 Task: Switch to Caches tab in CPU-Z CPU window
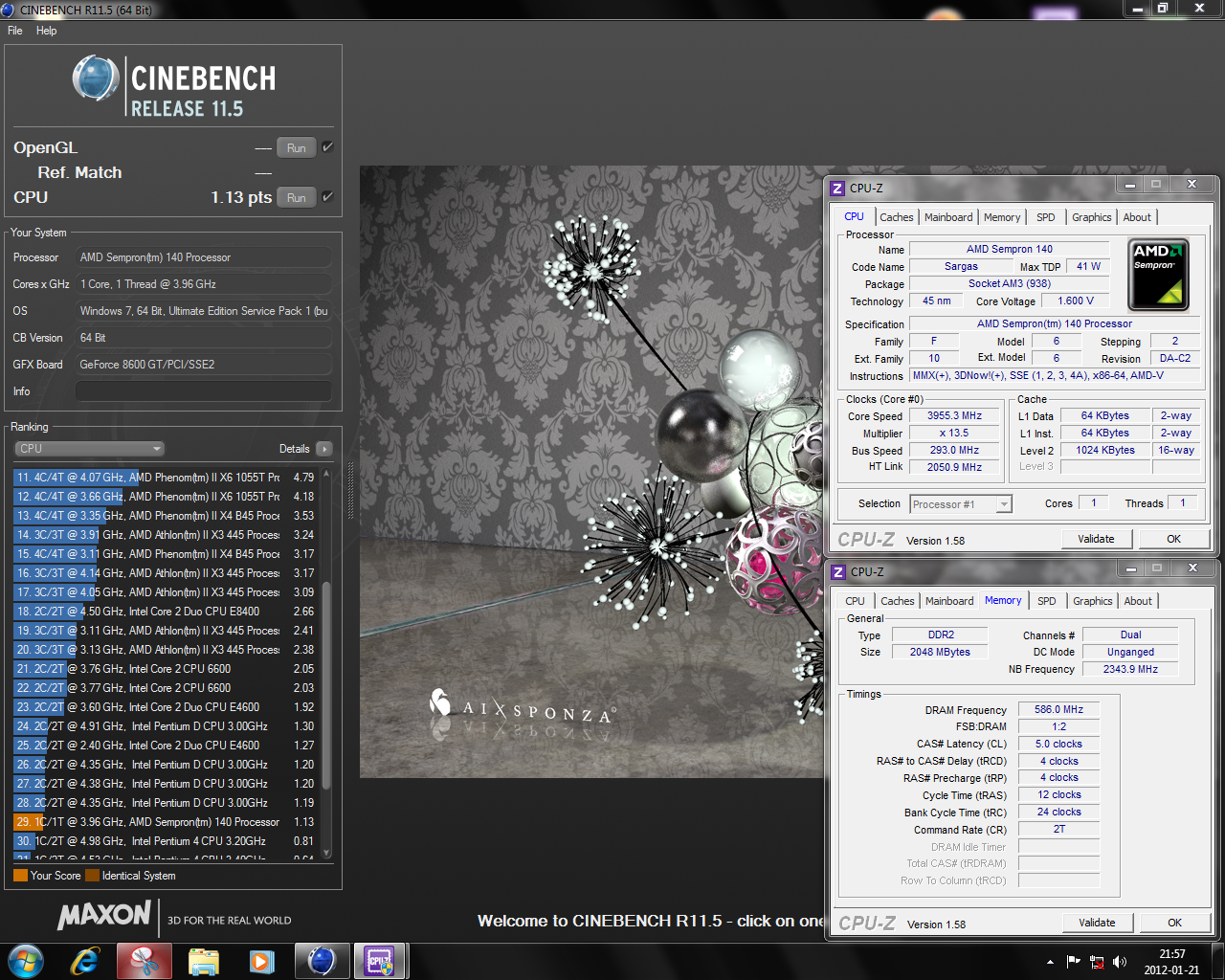pyautogui.click(x=897, y=217)
